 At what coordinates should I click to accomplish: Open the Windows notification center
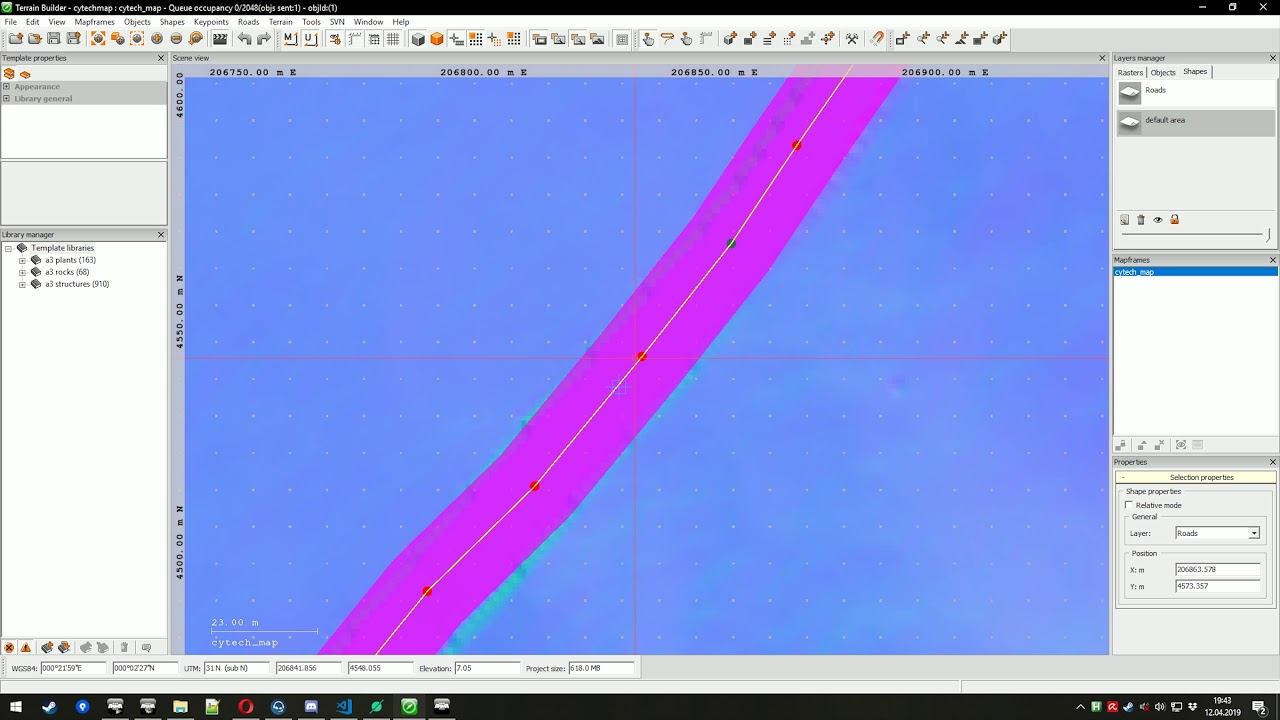[1260, 707]
